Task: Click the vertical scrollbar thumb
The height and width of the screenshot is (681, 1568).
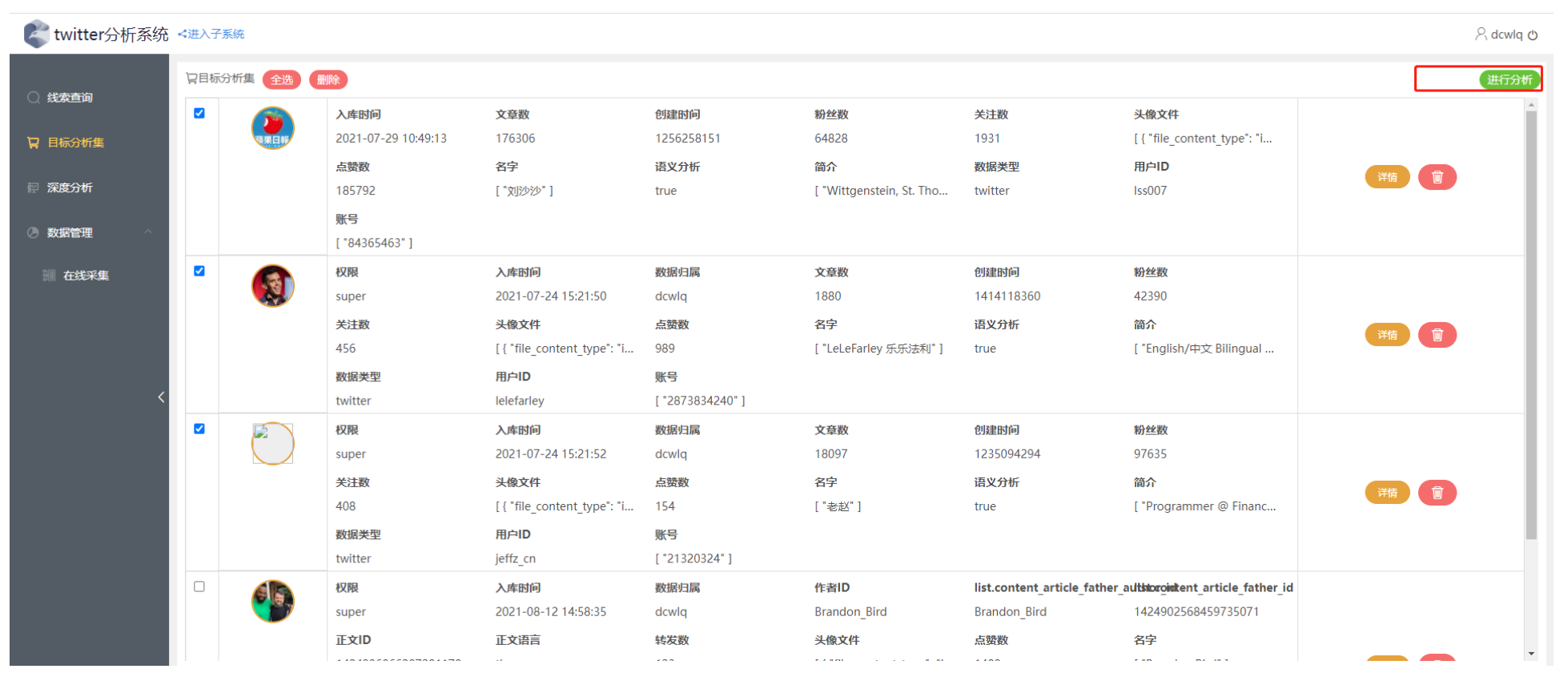Action: (1531, 325)
